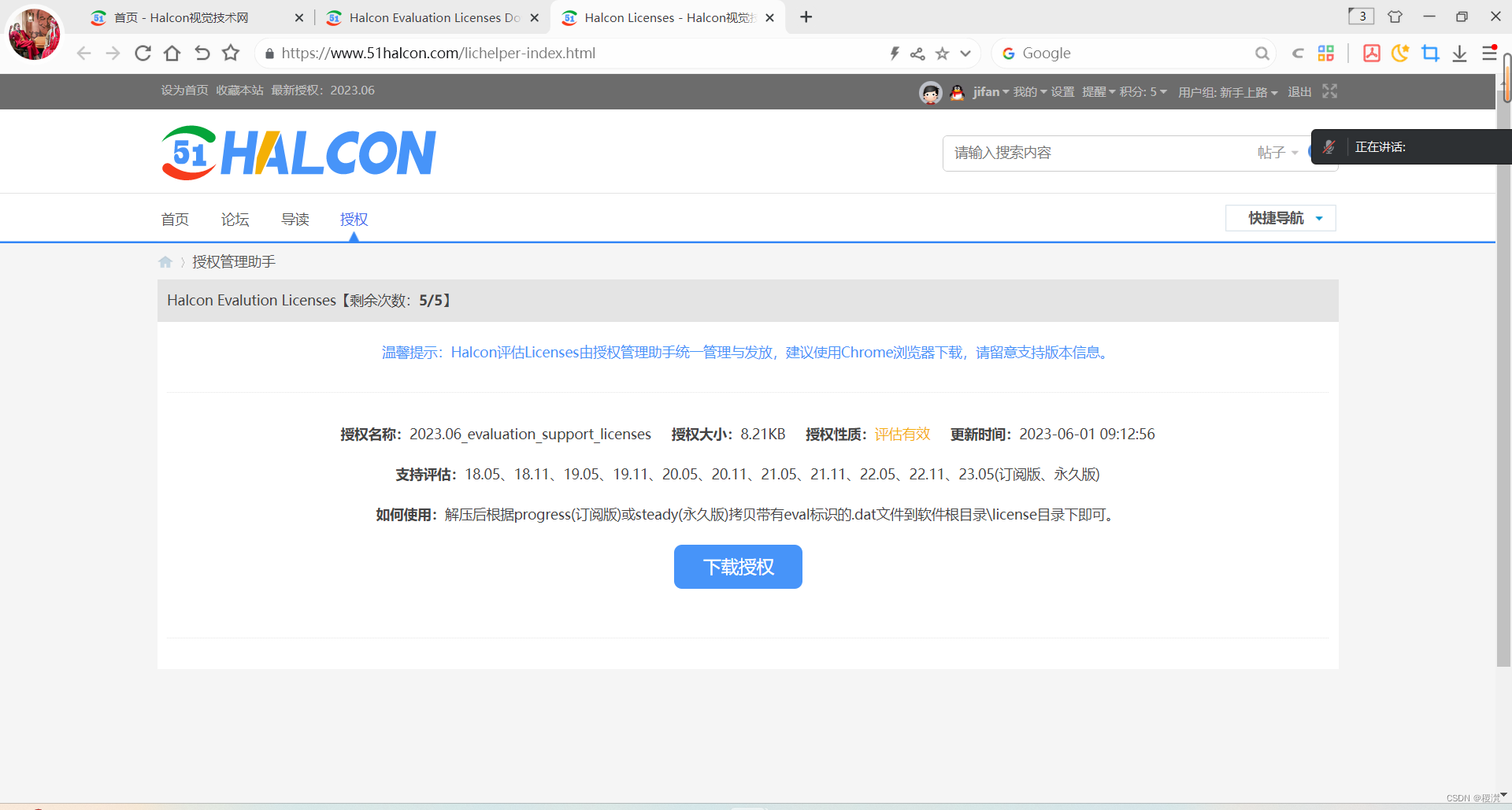Click the address bar URL field
1512x810 pixels.
pos(583,54)
